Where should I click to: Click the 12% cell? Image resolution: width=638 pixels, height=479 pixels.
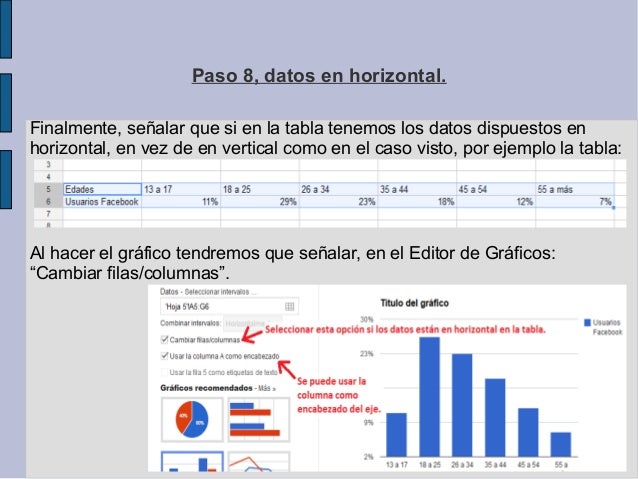(496, 201)
